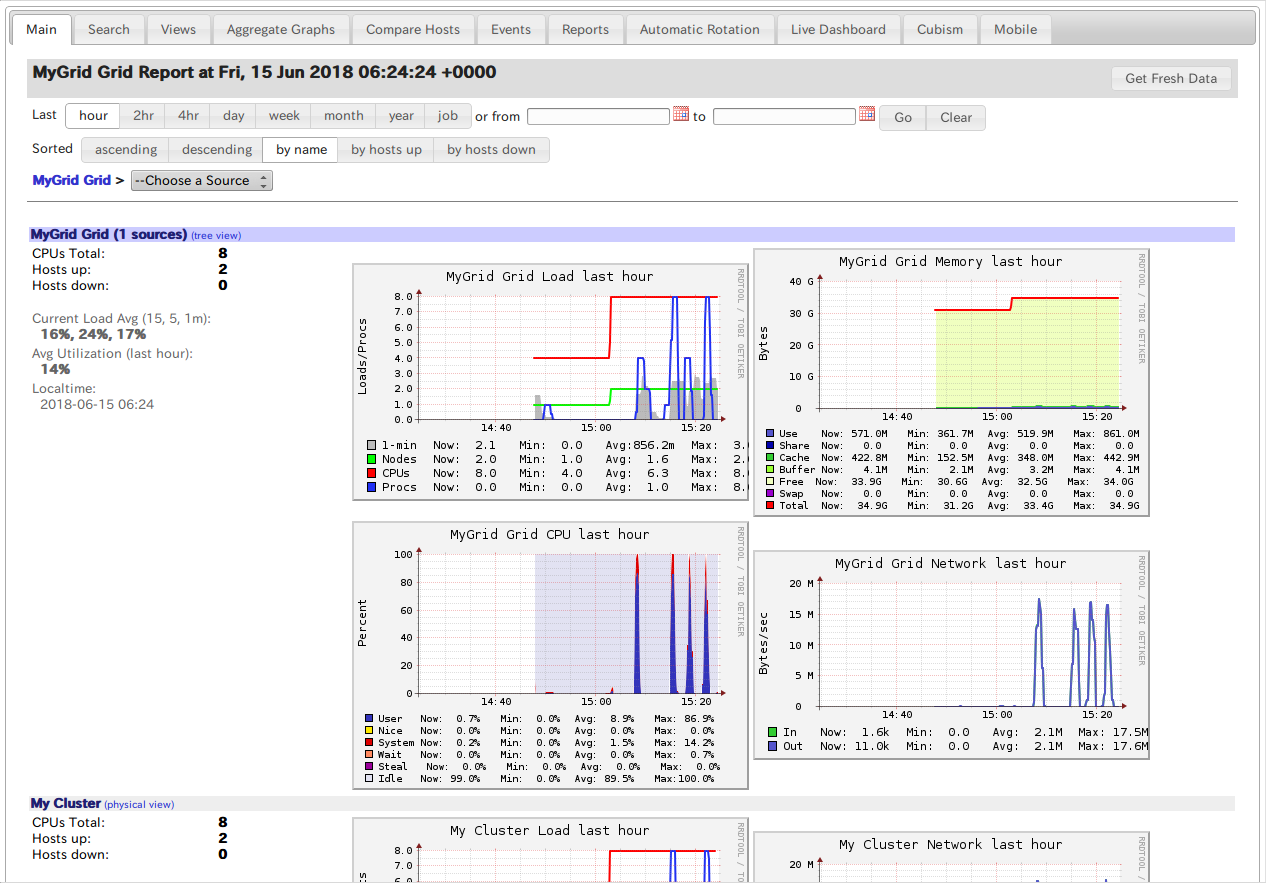1266x883 pixels.
Task: Sort hosts ascending
Action: tap(126, 150)
